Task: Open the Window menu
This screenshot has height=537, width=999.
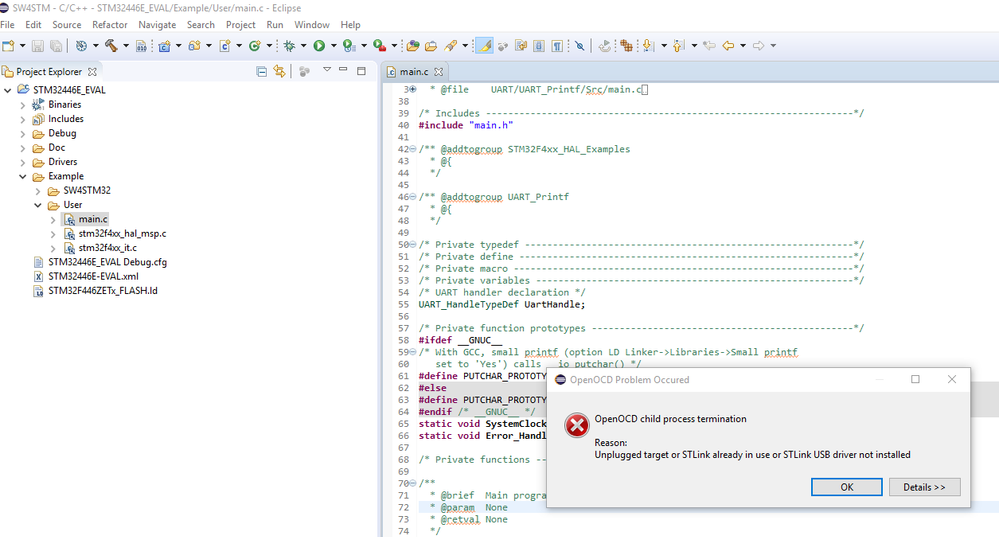Action: (312, 25)
